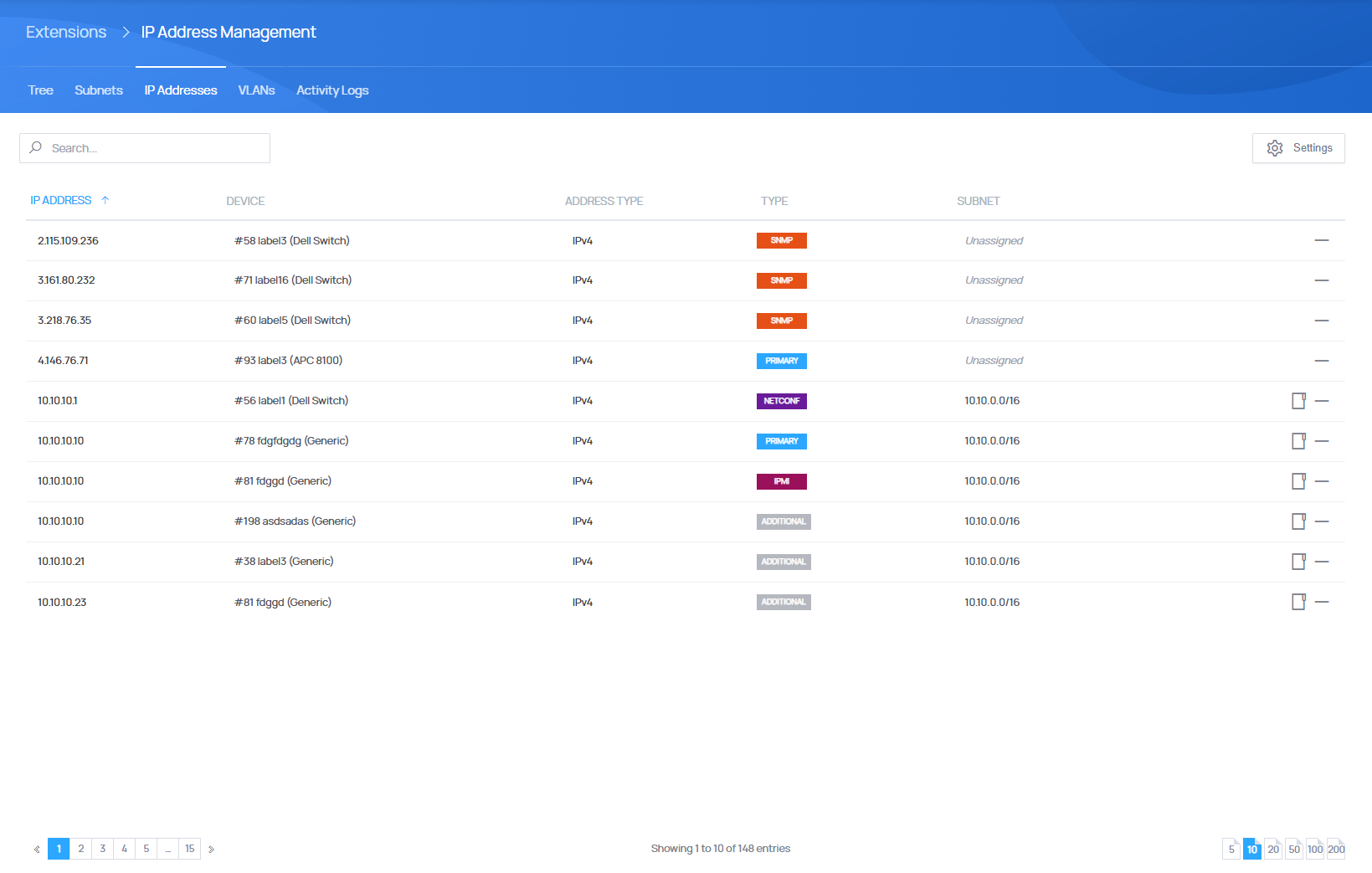
Task: Go back to the Extensions breadcrumb
Action: tap(66, 32)
